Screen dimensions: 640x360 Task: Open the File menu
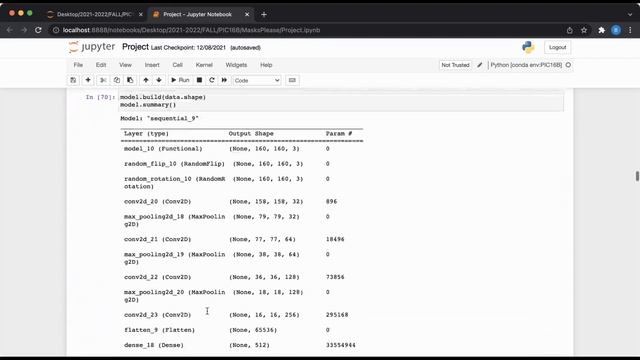(78, 65)
